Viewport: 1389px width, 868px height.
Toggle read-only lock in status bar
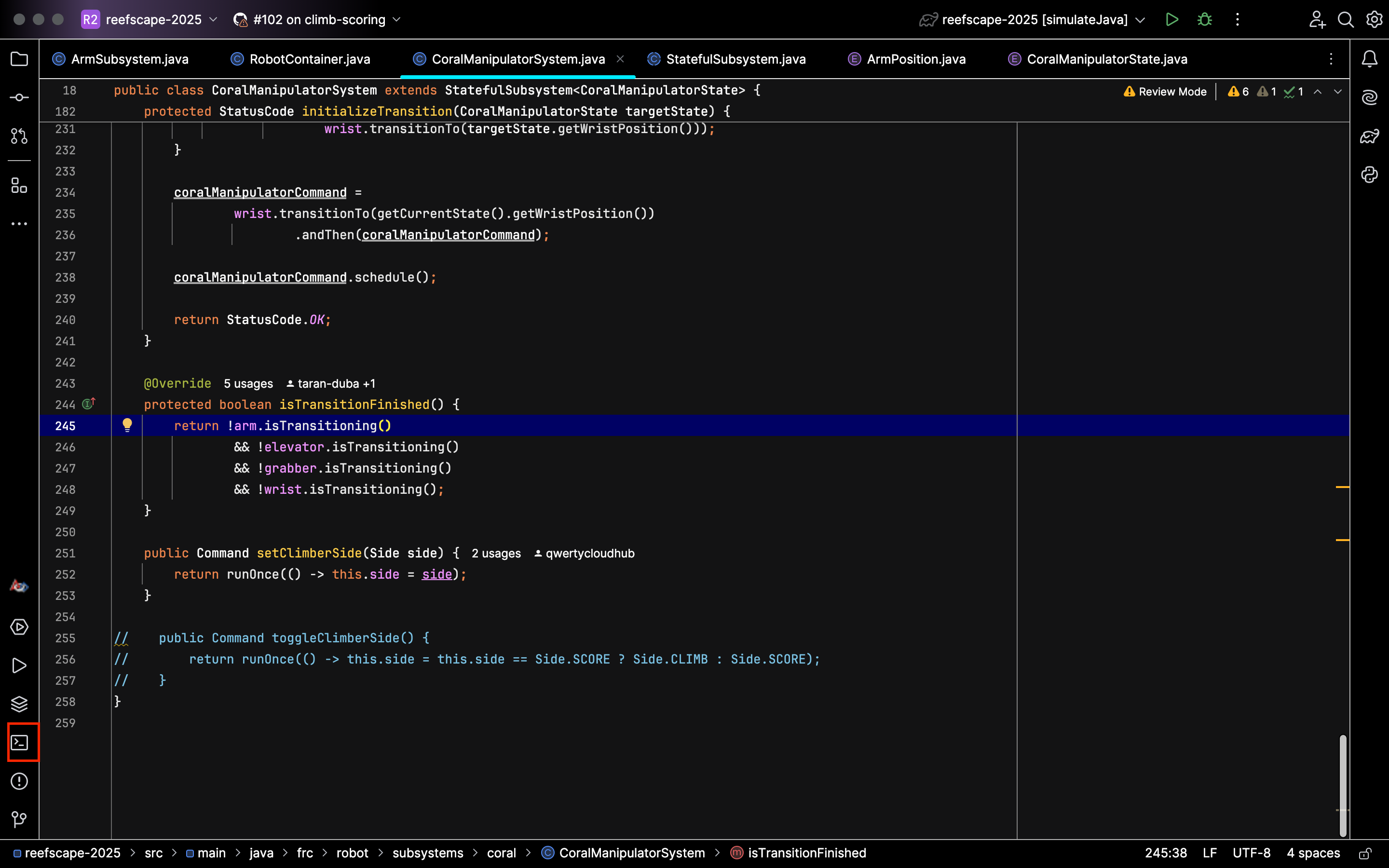coord(1365,853)
